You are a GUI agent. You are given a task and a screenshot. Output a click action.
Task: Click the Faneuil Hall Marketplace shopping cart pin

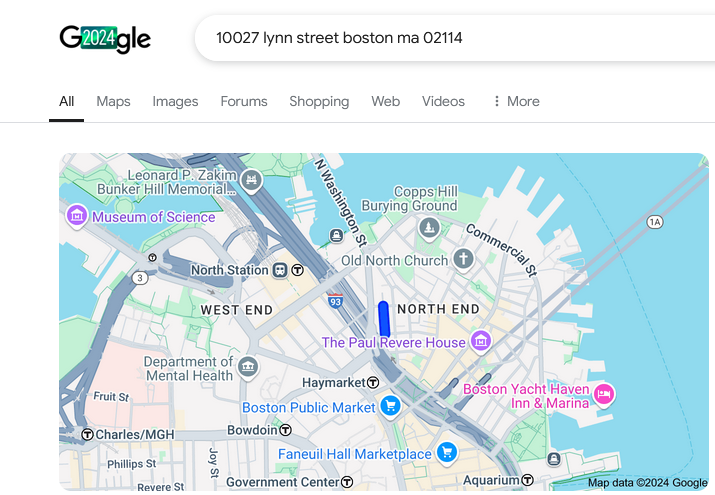pyautogui.click(x=447, y=452)
